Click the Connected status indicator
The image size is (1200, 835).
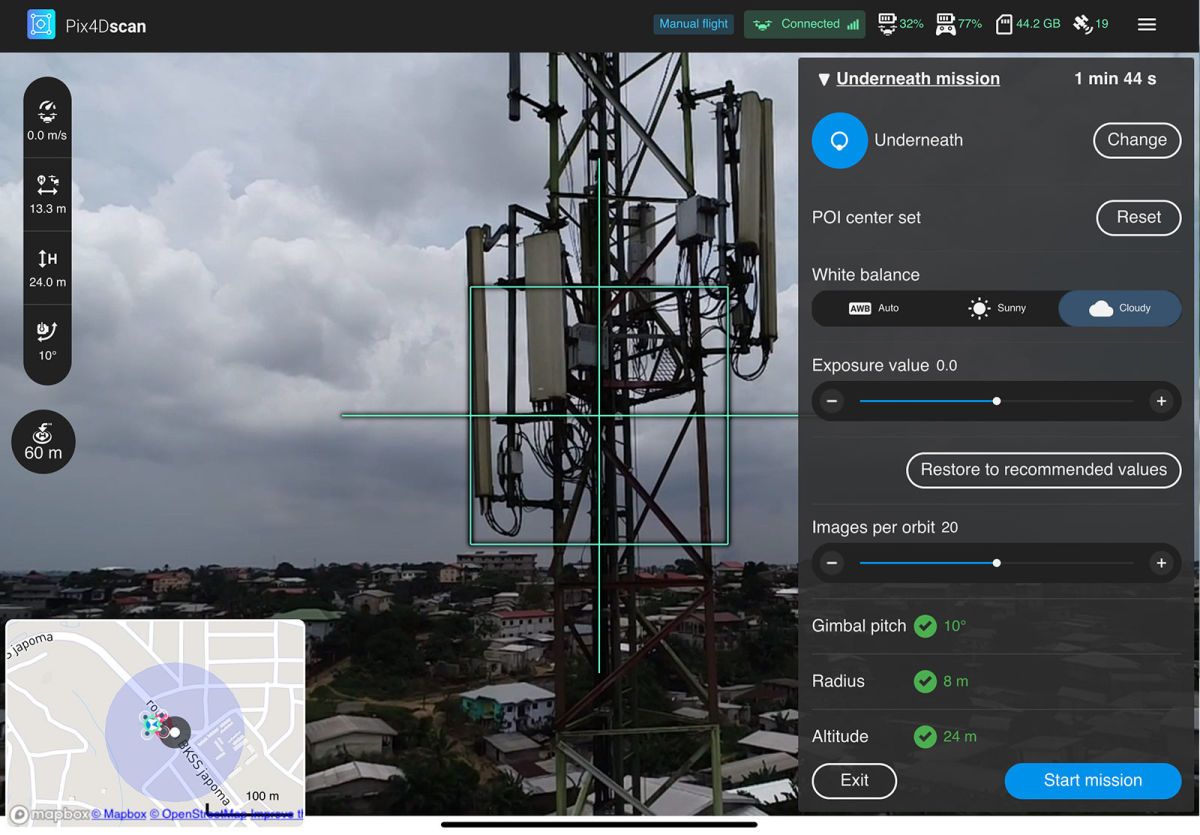pos(804,23)
